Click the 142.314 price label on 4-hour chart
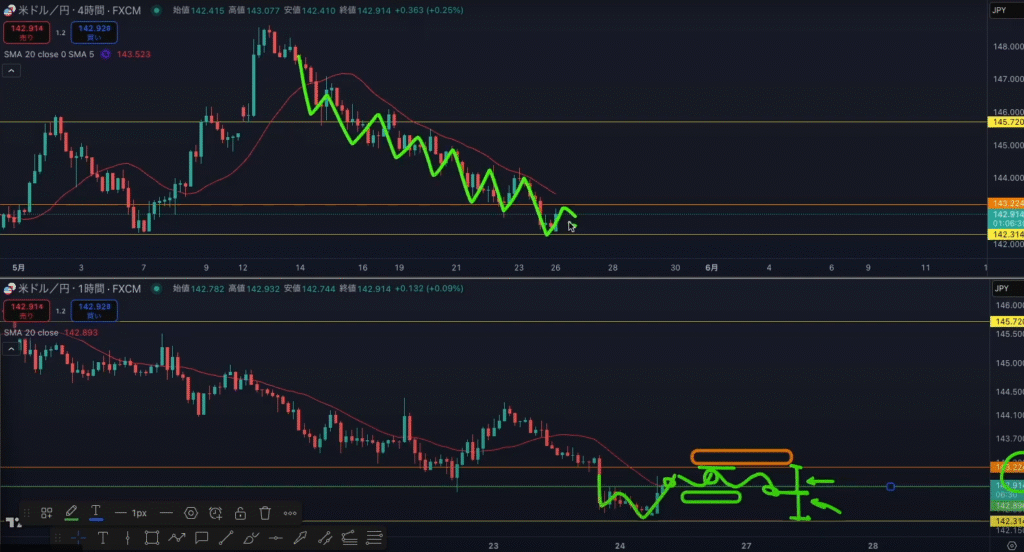This screenshot has height=552, width=1024. [1006, 234]
